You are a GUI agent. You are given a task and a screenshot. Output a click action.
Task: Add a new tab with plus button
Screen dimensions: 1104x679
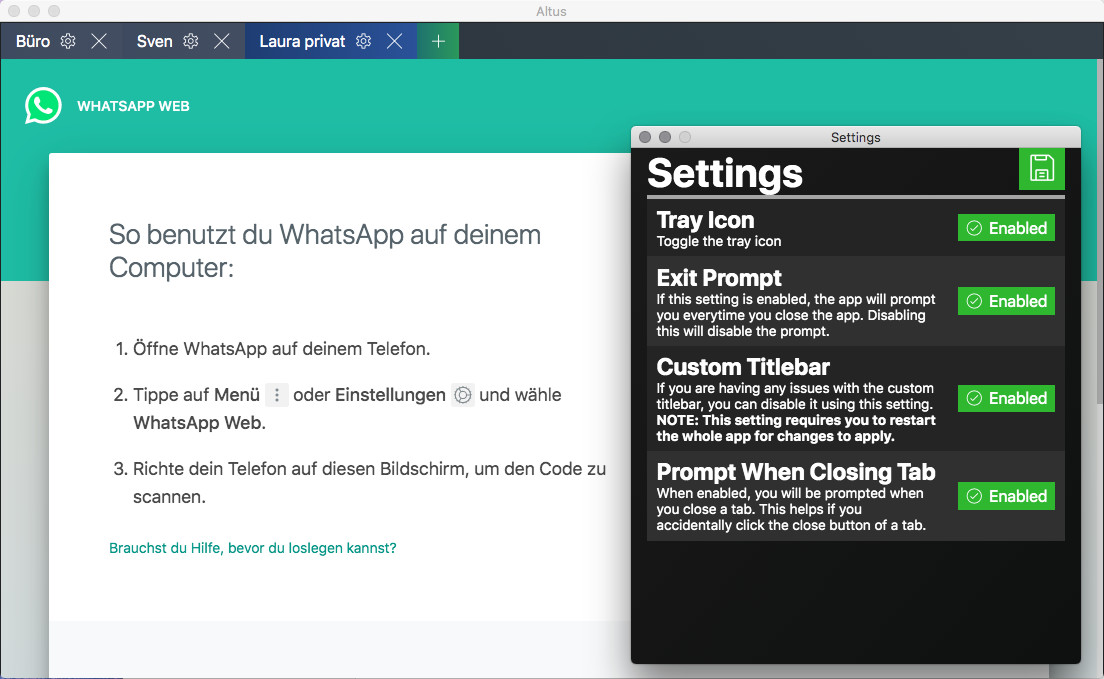coord(438,41)
